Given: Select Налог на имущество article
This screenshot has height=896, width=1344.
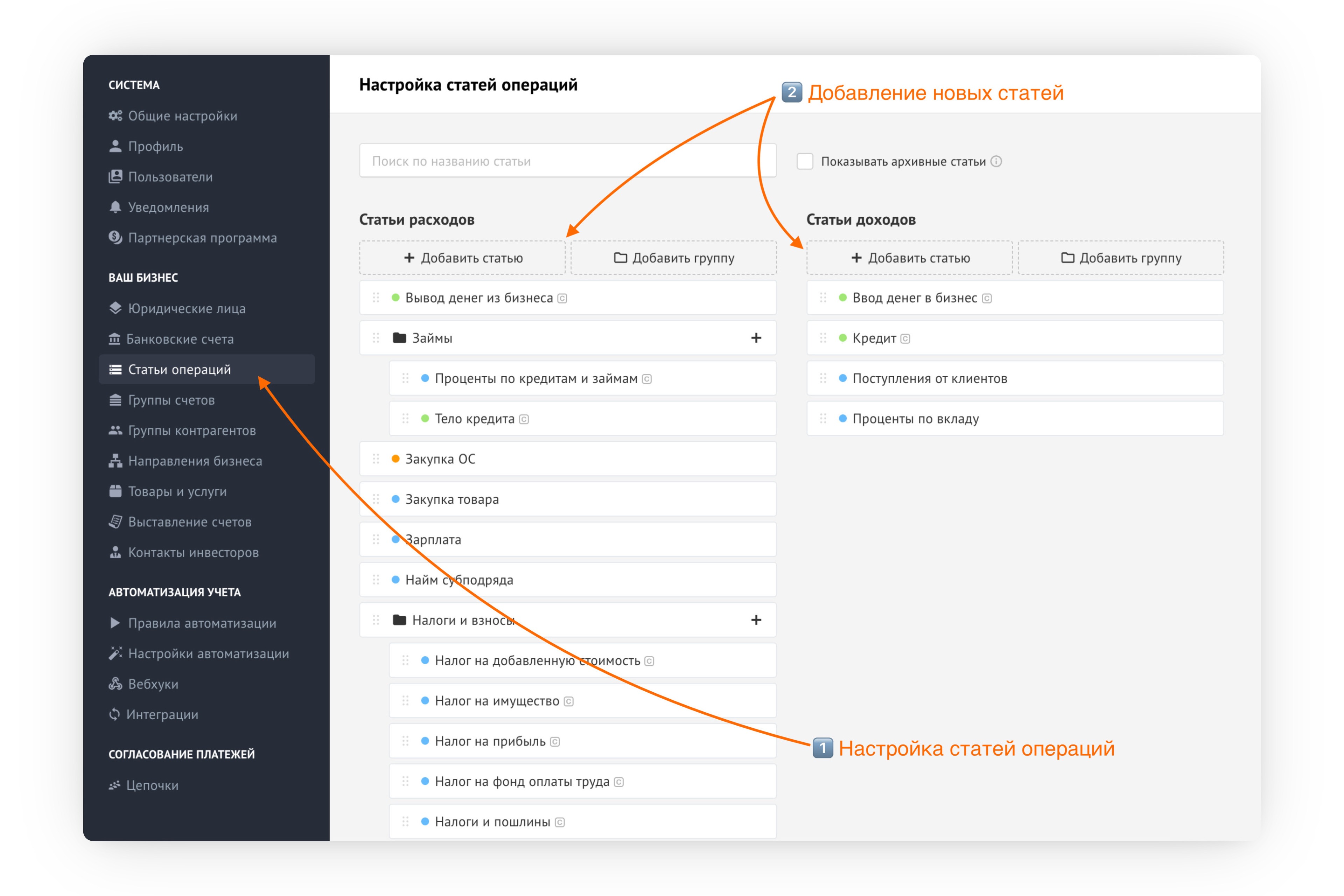Looking at the screenshot, I should click(583, 701).
